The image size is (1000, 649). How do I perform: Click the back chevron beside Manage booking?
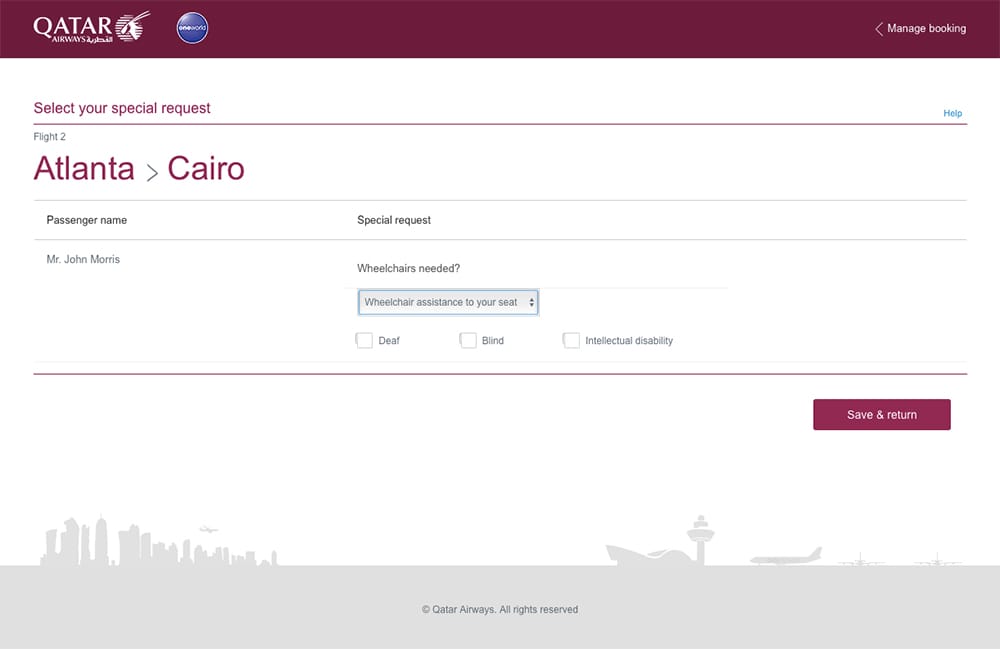[877, 29]
